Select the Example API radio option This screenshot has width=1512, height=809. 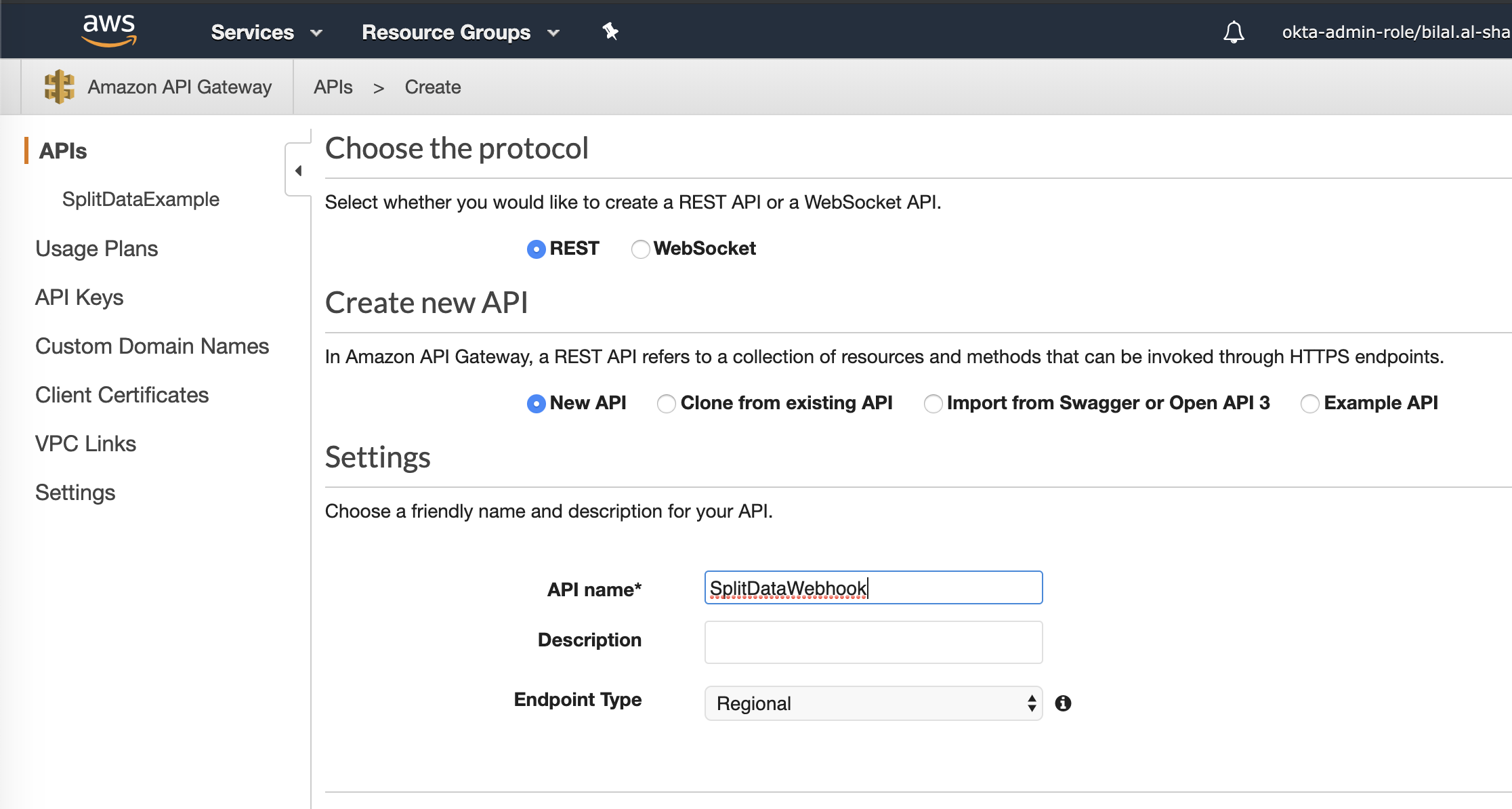pyautogui.click(x=1309, y=404)
